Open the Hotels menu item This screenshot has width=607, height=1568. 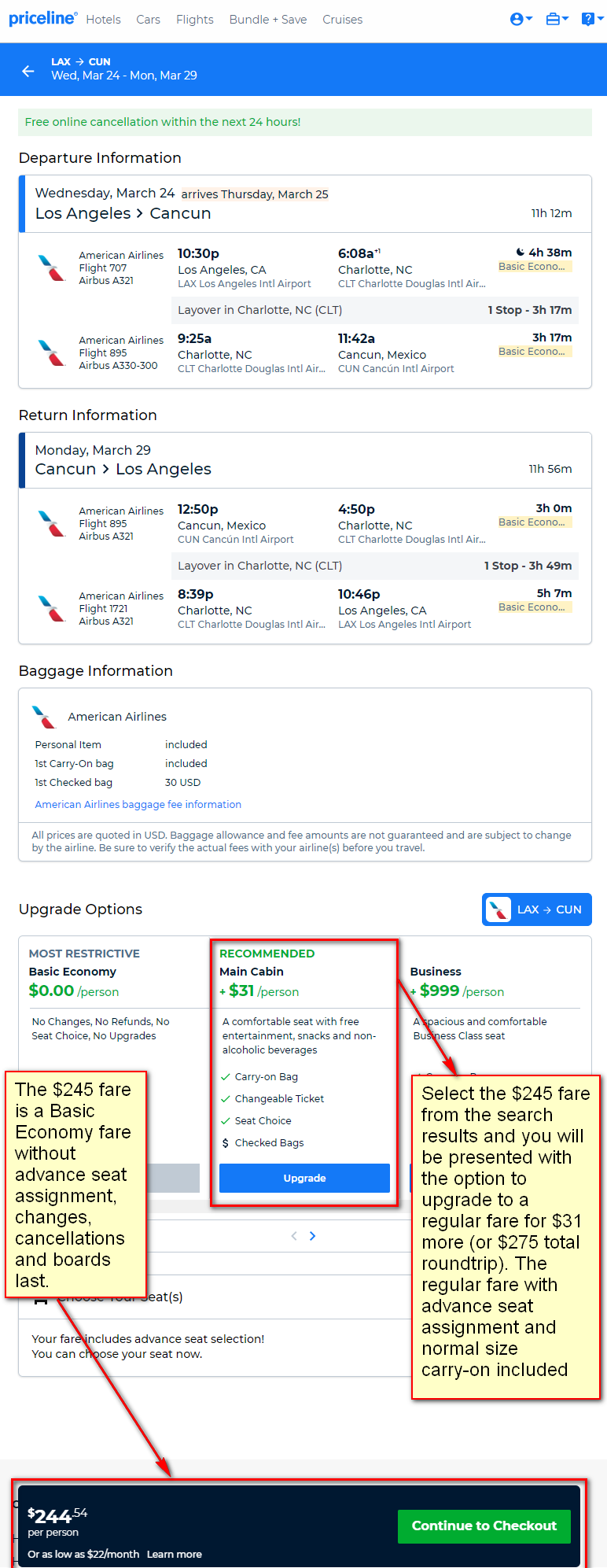103,20
